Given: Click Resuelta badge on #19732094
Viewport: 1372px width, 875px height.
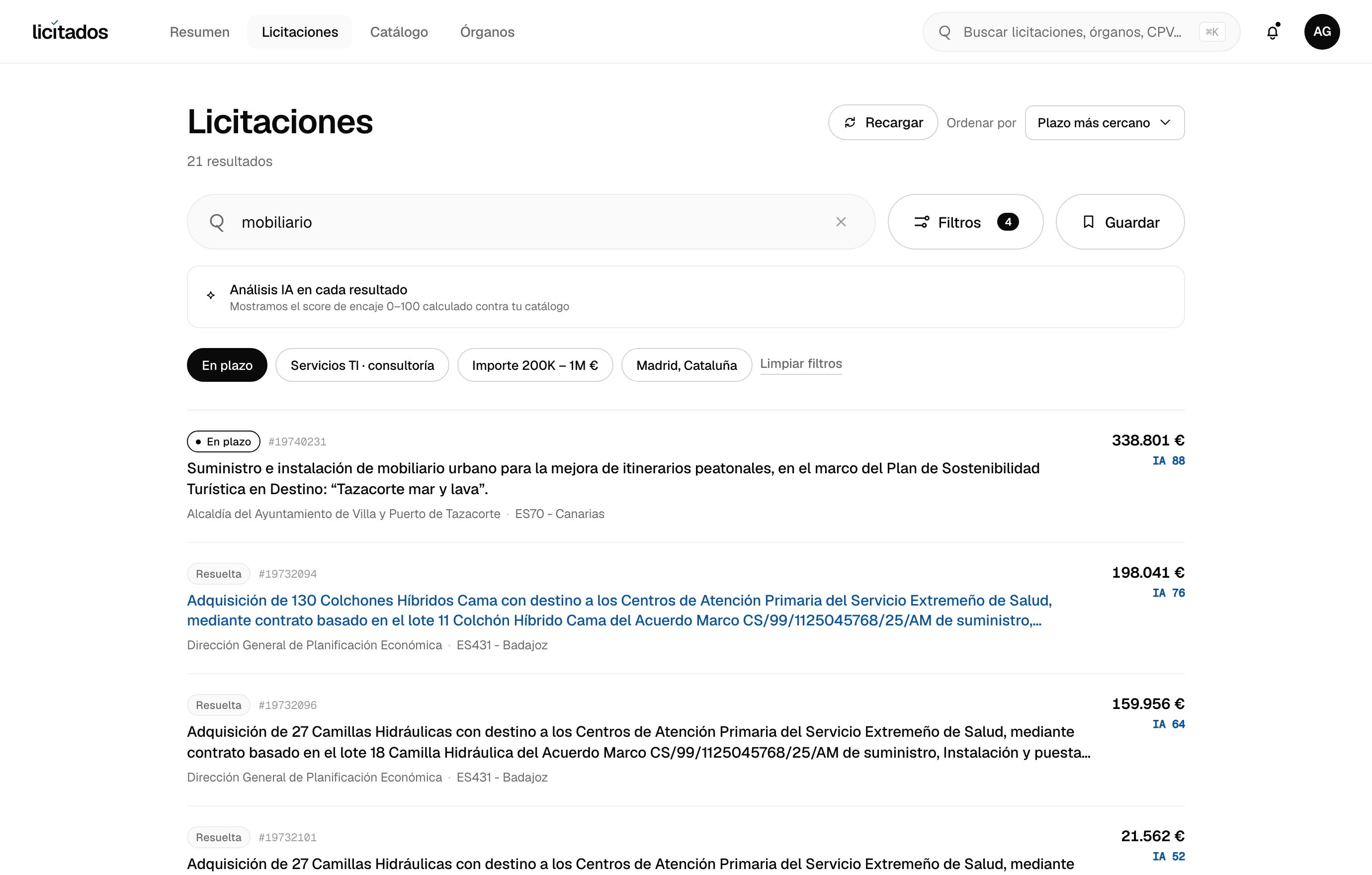Looking at the screenshot, I should pyautogui.click(x=218, y=574).
